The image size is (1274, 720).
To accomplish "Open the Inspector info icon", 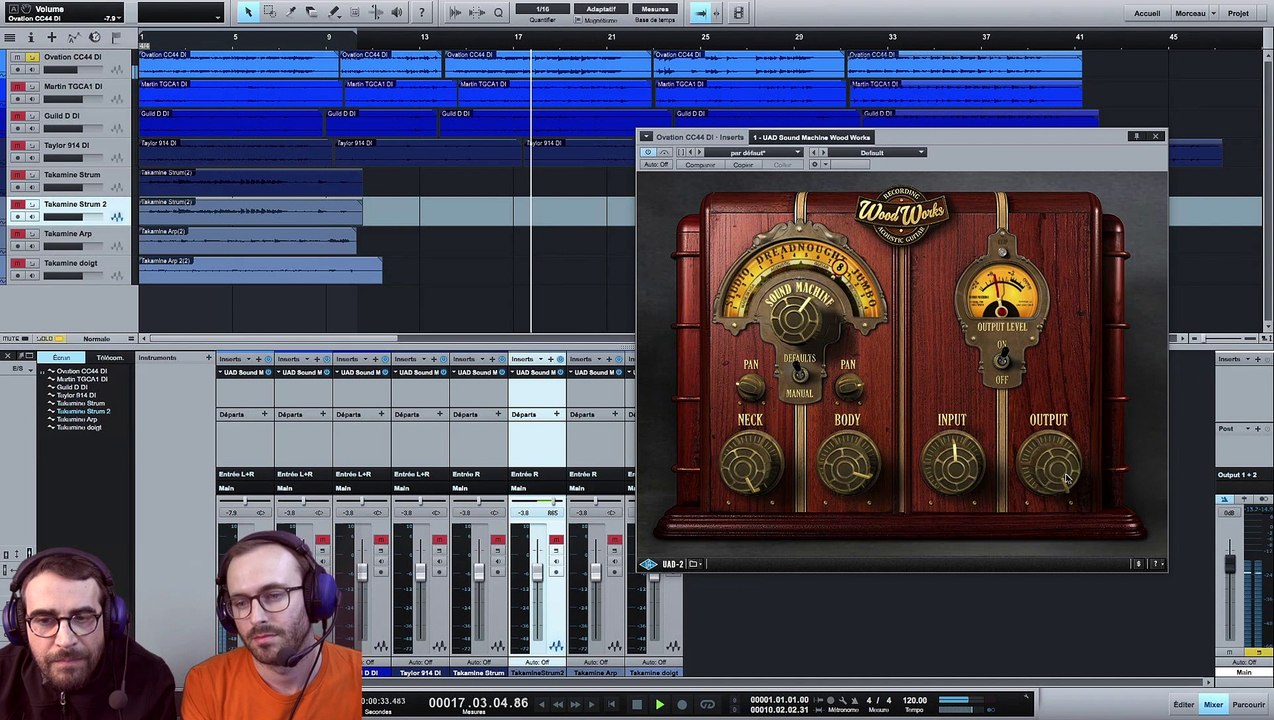I will [x=31, y=38].
